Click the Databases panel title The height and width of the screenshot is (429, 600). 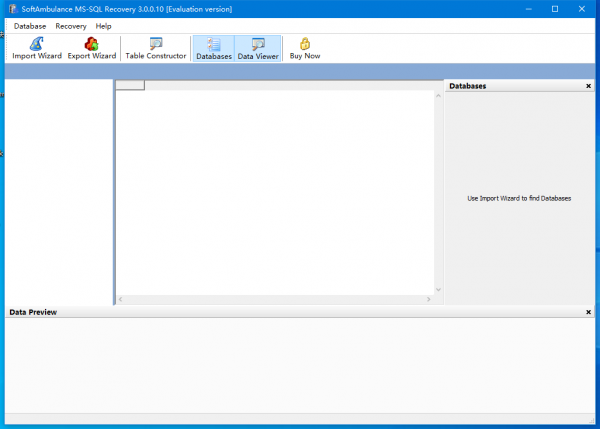pos(468,86)
